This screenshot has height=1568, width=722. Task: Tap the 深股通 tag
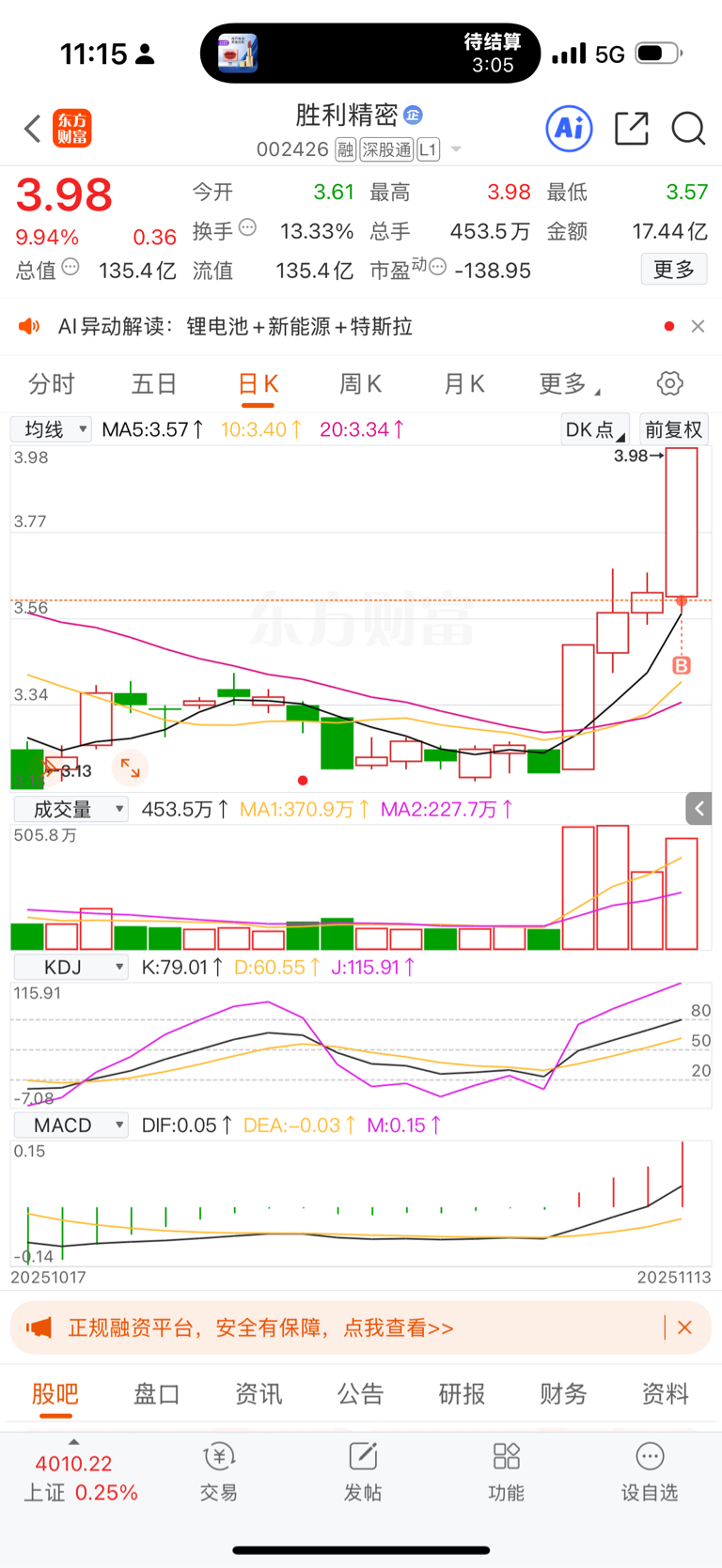pyautogui.click(x=387, y=149)
